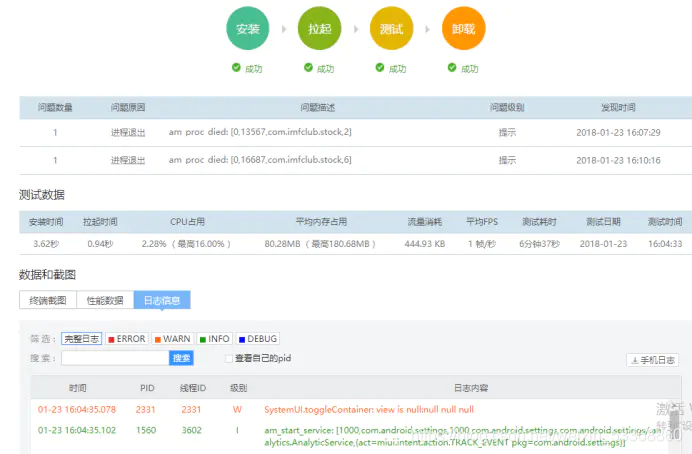Screen dimensions: 692x454
Task: Select the 日志信息 tab
Action: click(x=162, y=300)
